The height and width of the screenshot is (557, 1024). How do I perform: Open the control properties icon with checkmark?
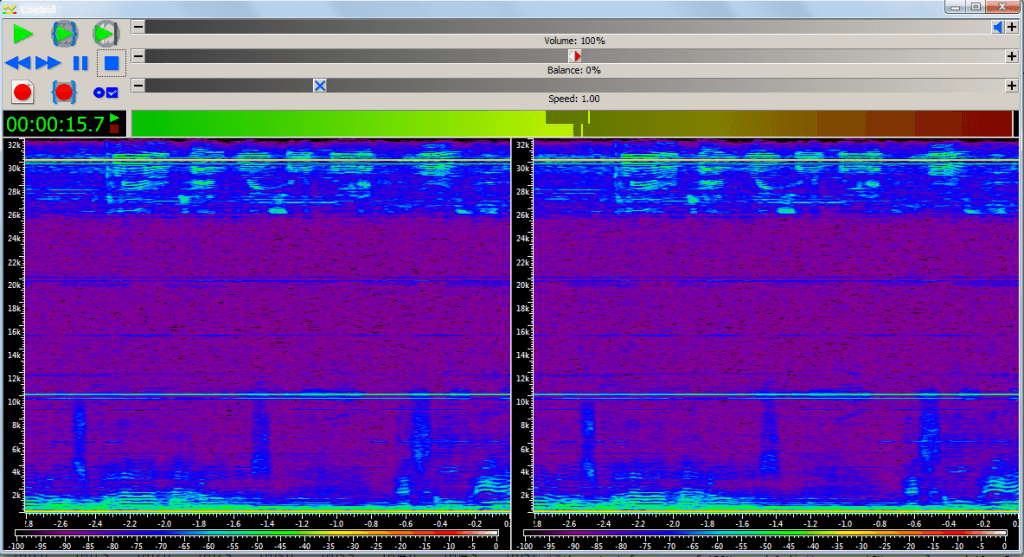tap(105, 93)
